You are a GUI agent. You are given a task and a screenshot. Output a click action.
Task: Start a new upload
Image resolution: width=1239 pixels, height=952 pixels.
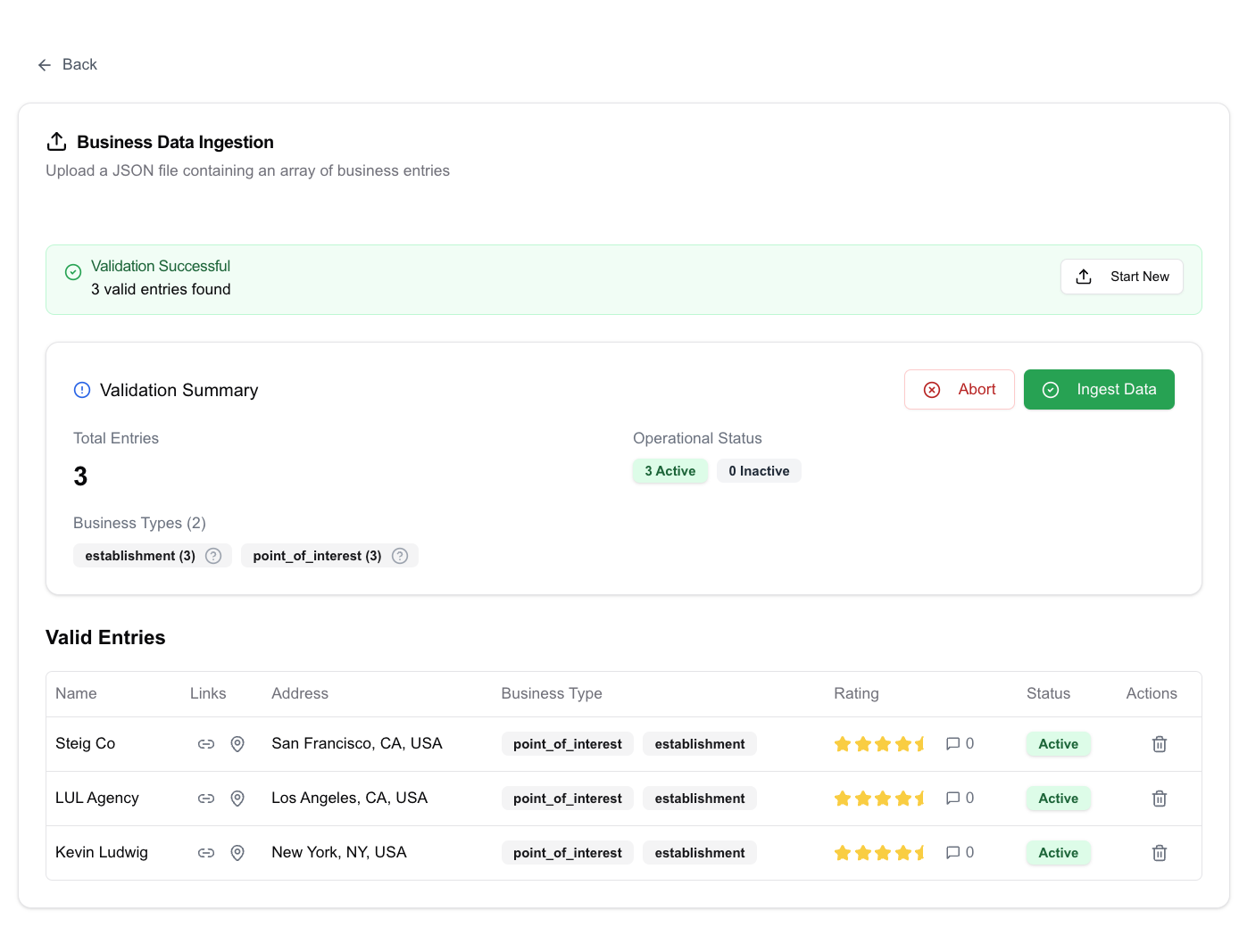pyautogui.click(x=1121, y=277)
